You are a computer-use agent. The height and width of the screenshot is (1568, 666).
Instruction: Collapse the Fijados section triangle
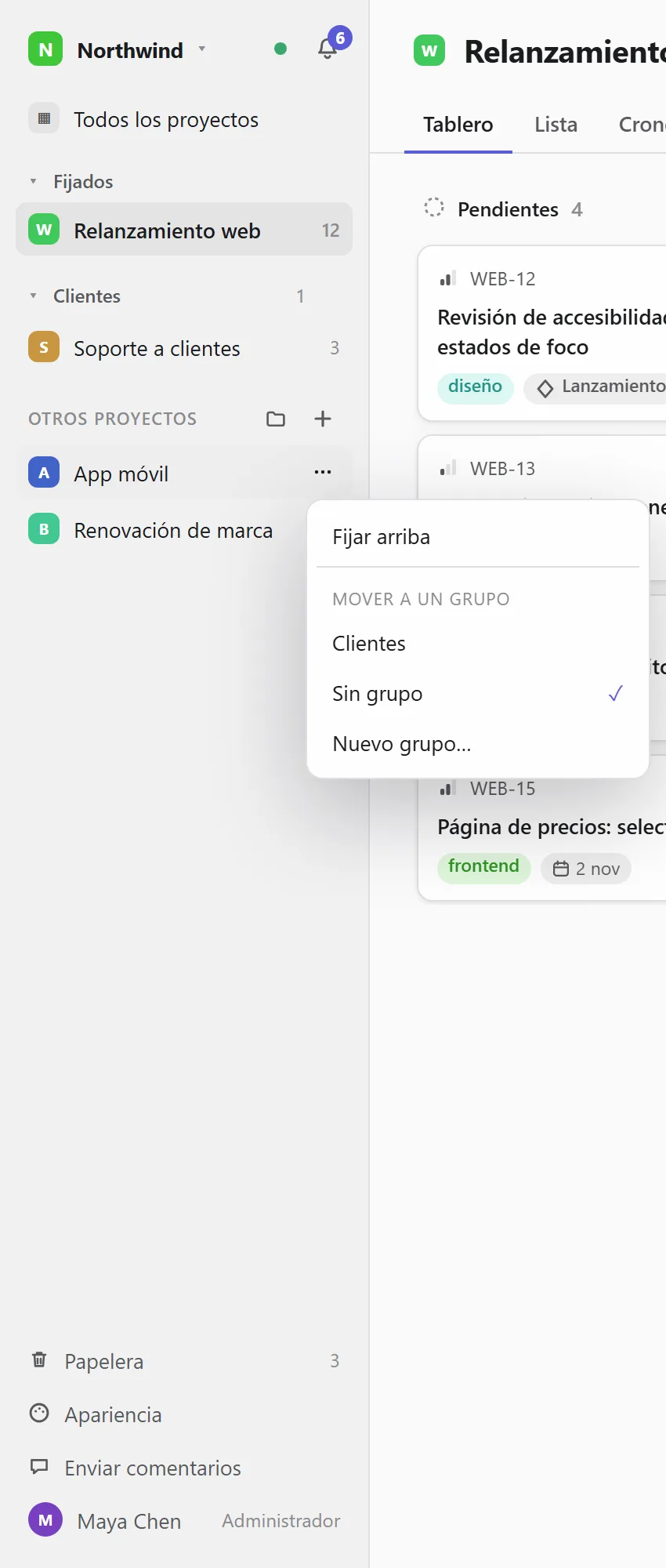point(33,182)
